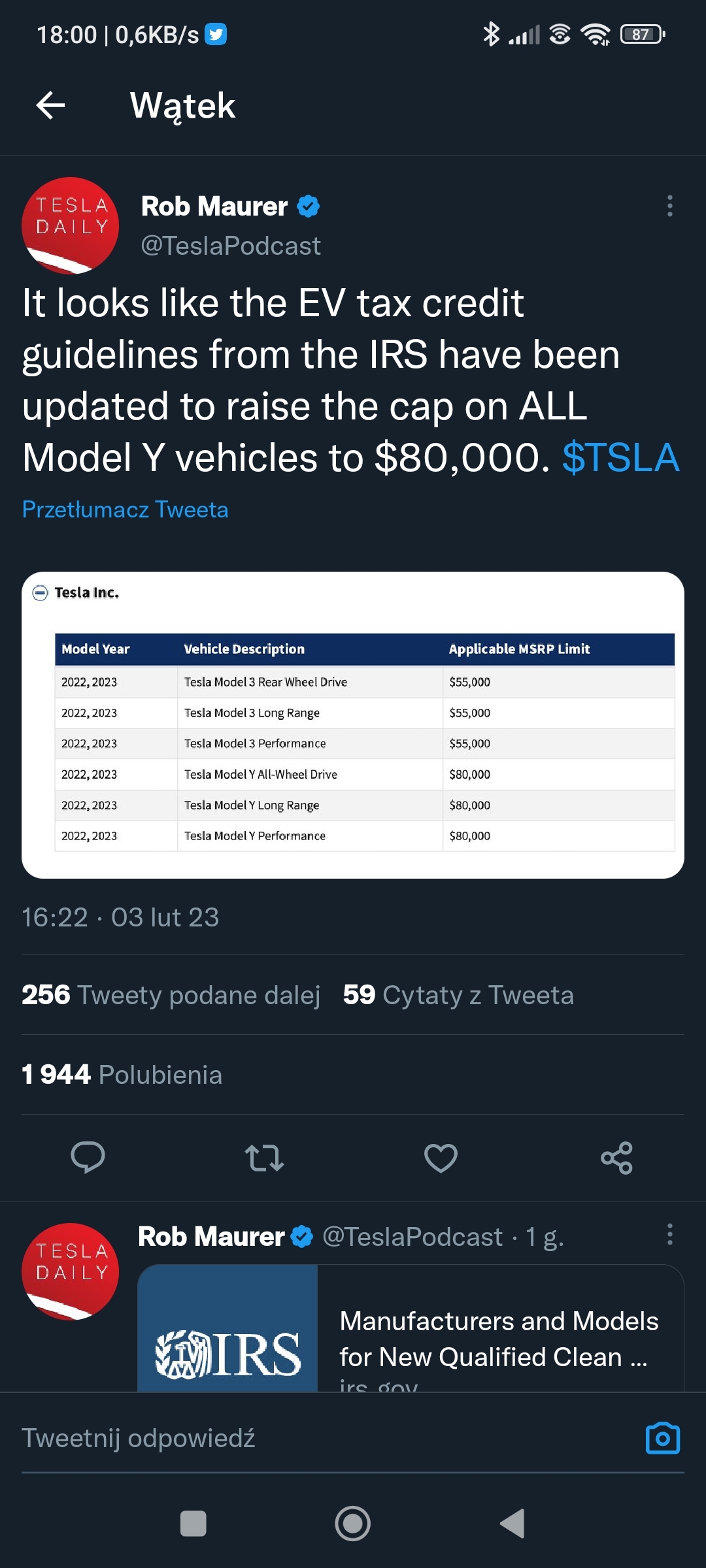
Task: Collapse the Tesla Inc. table section
Action: 41,593
